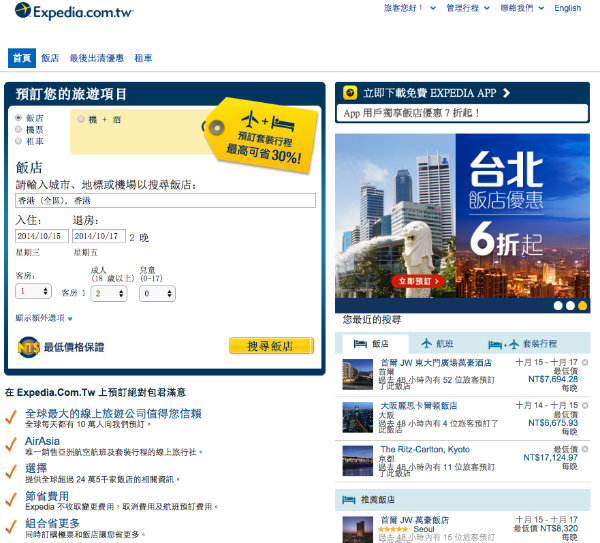Remove The Ritz-Carlton, Kyoto recent search

click(585, 448)
